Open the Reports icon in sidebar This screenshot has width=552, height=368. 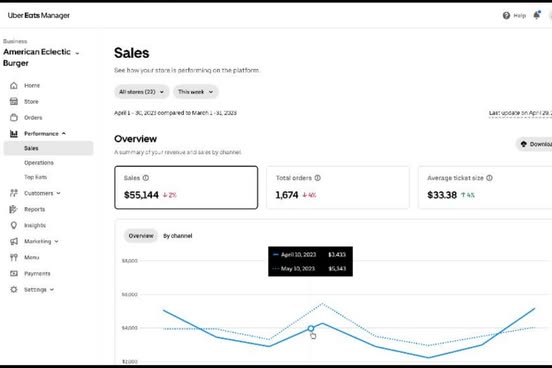tap(14, 209)
